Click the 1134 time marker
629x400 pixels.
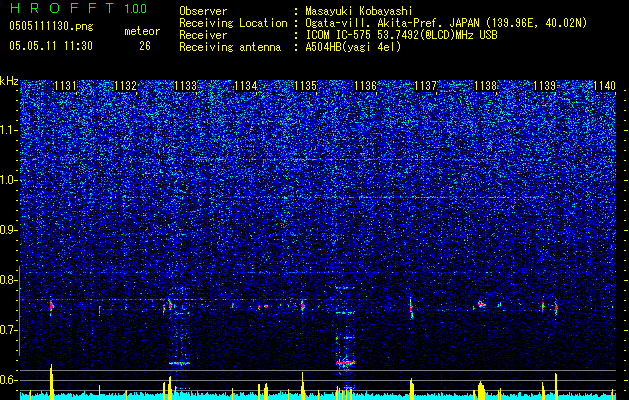pyautogui.click(x=246, y=86)
